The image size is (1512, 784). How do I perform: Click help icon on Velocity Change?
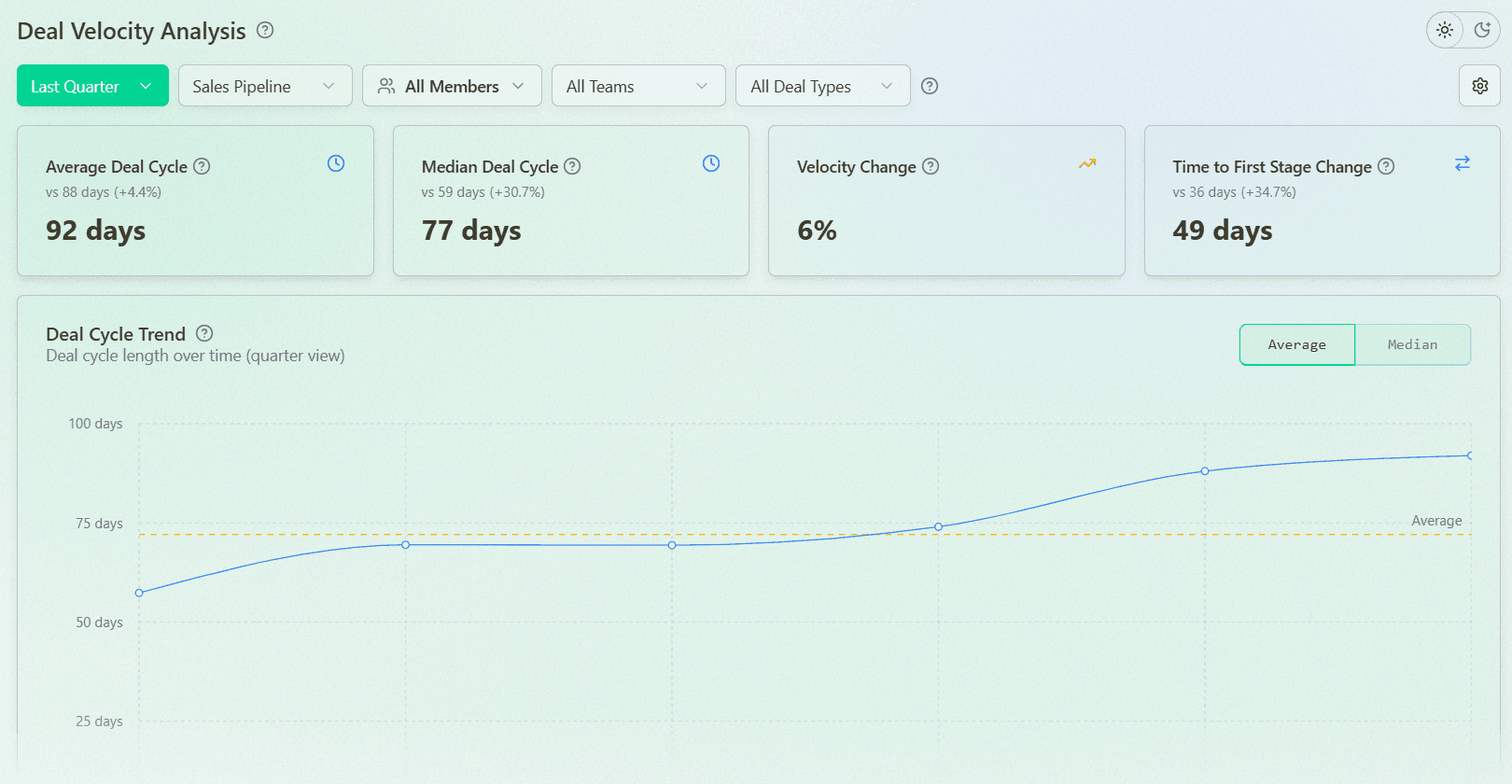[x=931, y=166]
